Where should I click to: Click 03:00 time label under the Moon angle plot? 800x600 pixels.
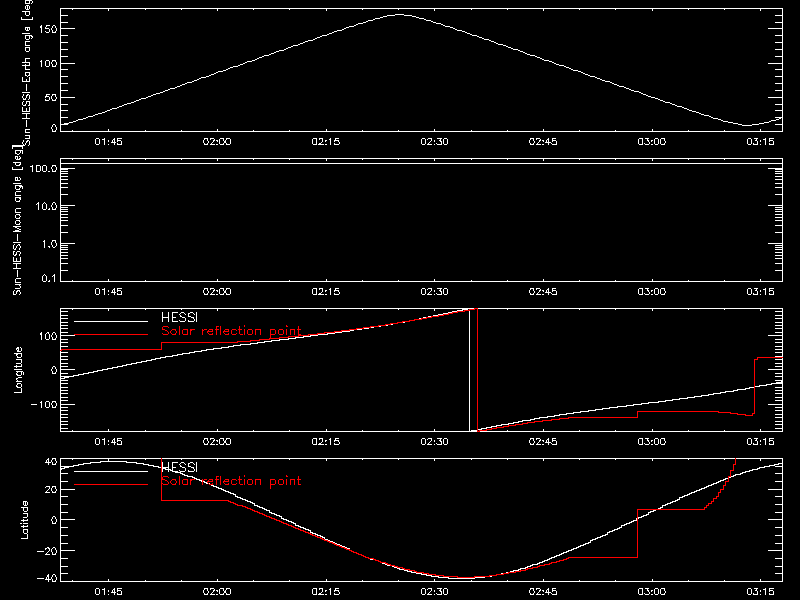coord(652,292)
